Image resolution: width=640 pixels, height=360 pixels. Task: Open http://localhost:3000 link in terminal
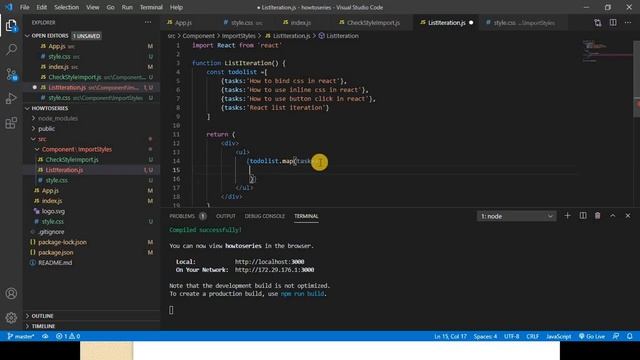[269, 262]
